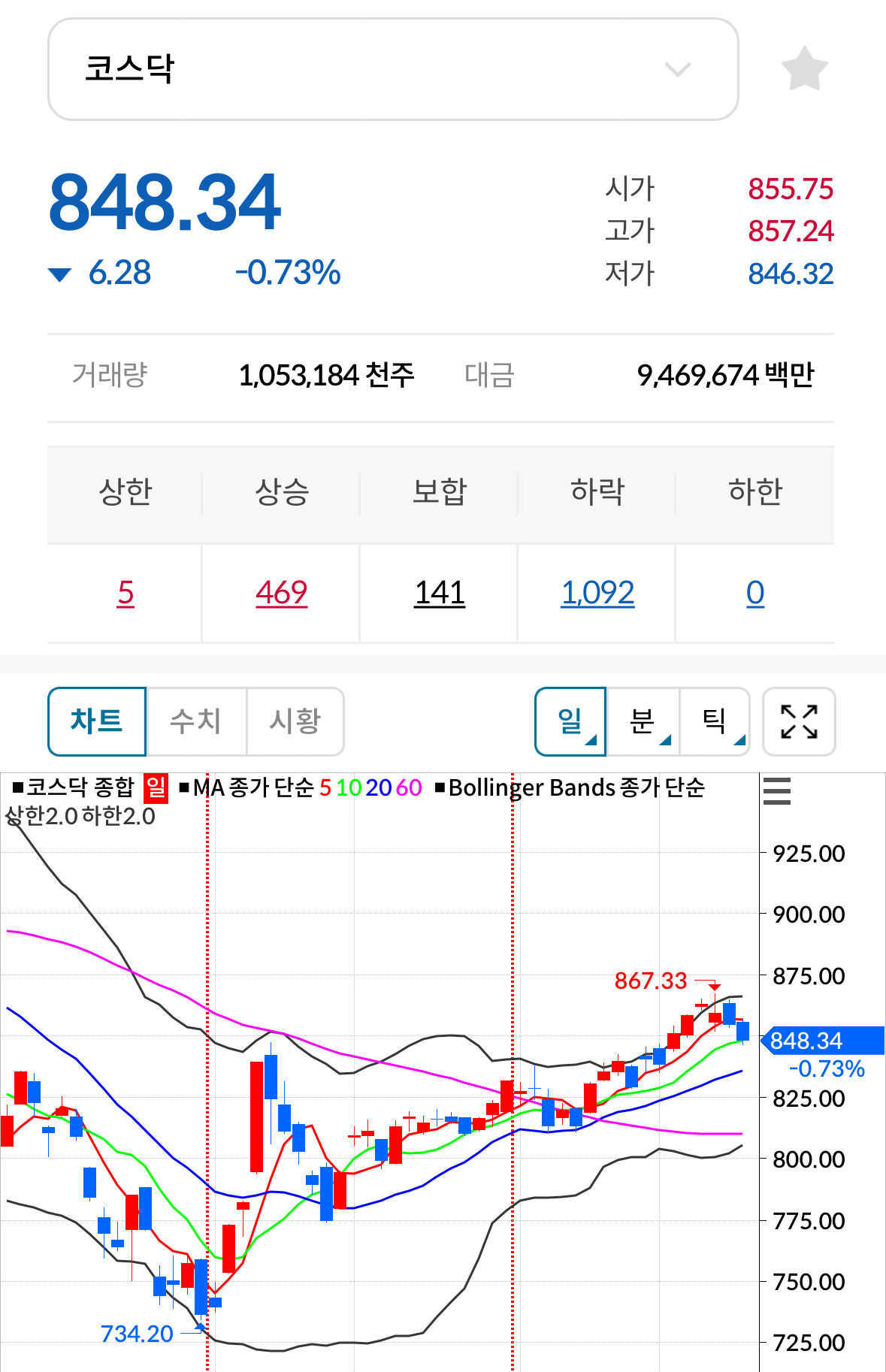The height and width of the screenshot is (1372, 886).
Task: Select the 틱 tick chart period dropdown
Action: click(x=715, y=721)
